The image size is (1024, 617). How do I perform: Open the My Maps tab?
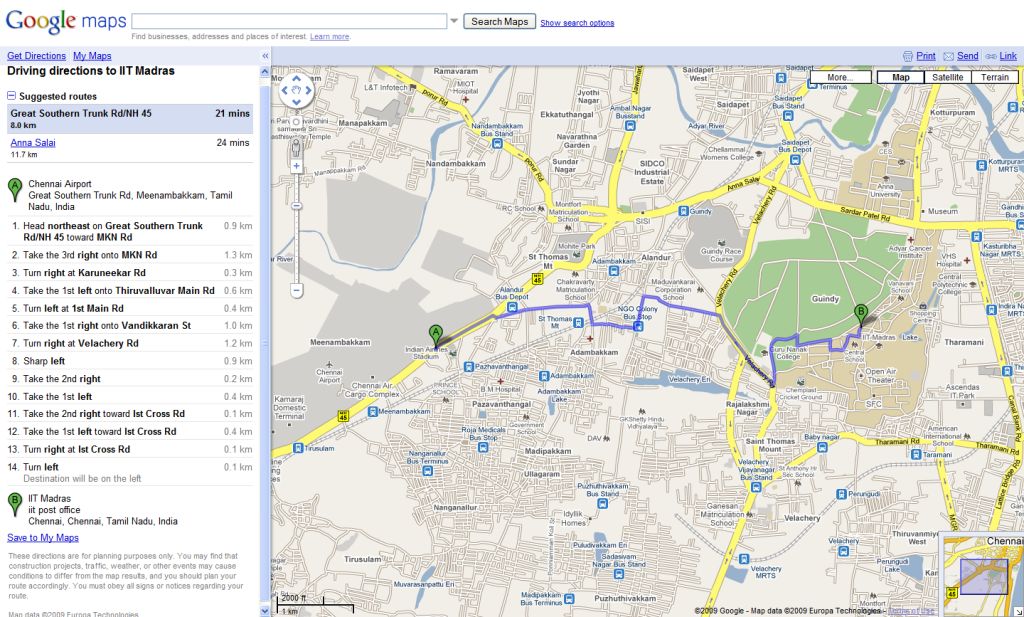pos(92,56)
